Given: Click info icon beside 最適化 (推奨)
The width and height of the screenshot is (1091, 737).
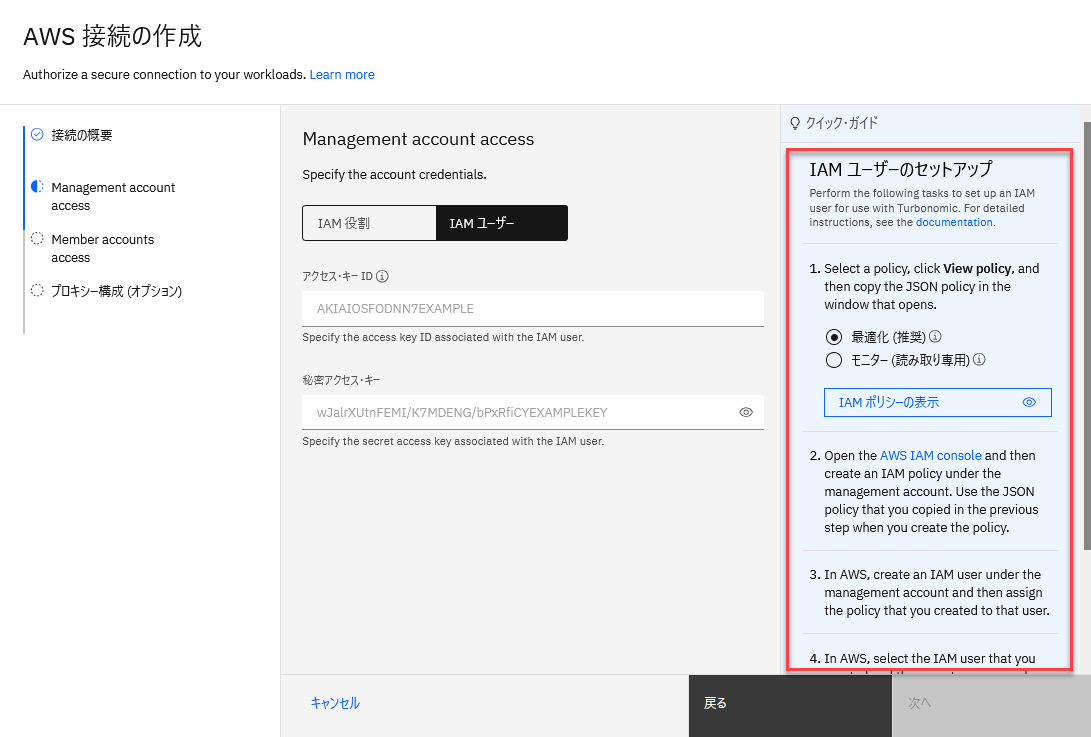Looking at the screenshot, I should click(x=935, y=336).
